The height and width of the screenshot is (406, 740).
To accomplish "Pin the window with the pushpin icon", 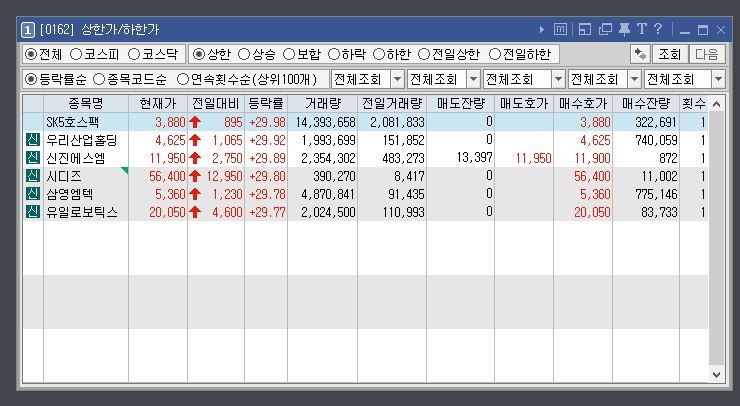I will [624, 30].
